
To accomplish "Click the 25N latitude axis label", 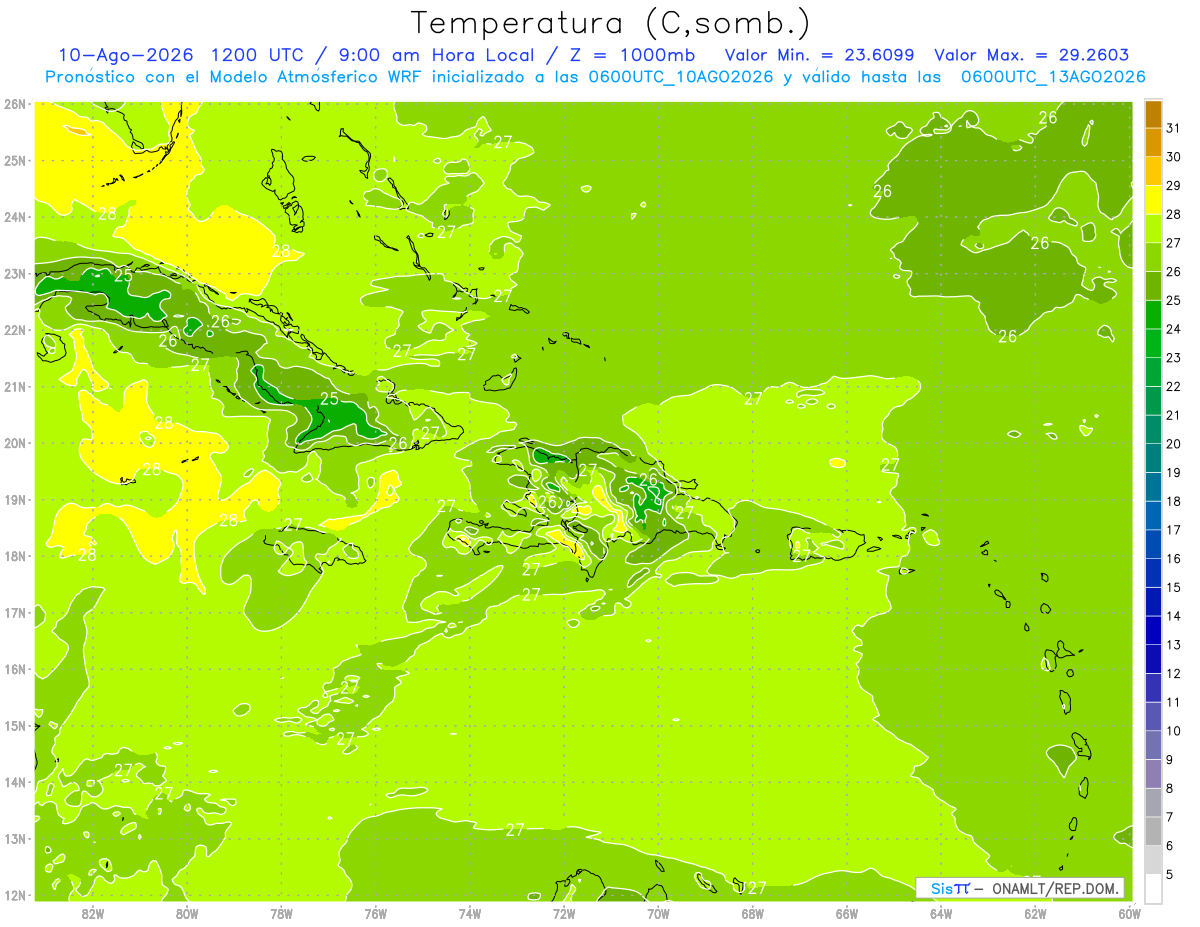I will pos(14,160).
